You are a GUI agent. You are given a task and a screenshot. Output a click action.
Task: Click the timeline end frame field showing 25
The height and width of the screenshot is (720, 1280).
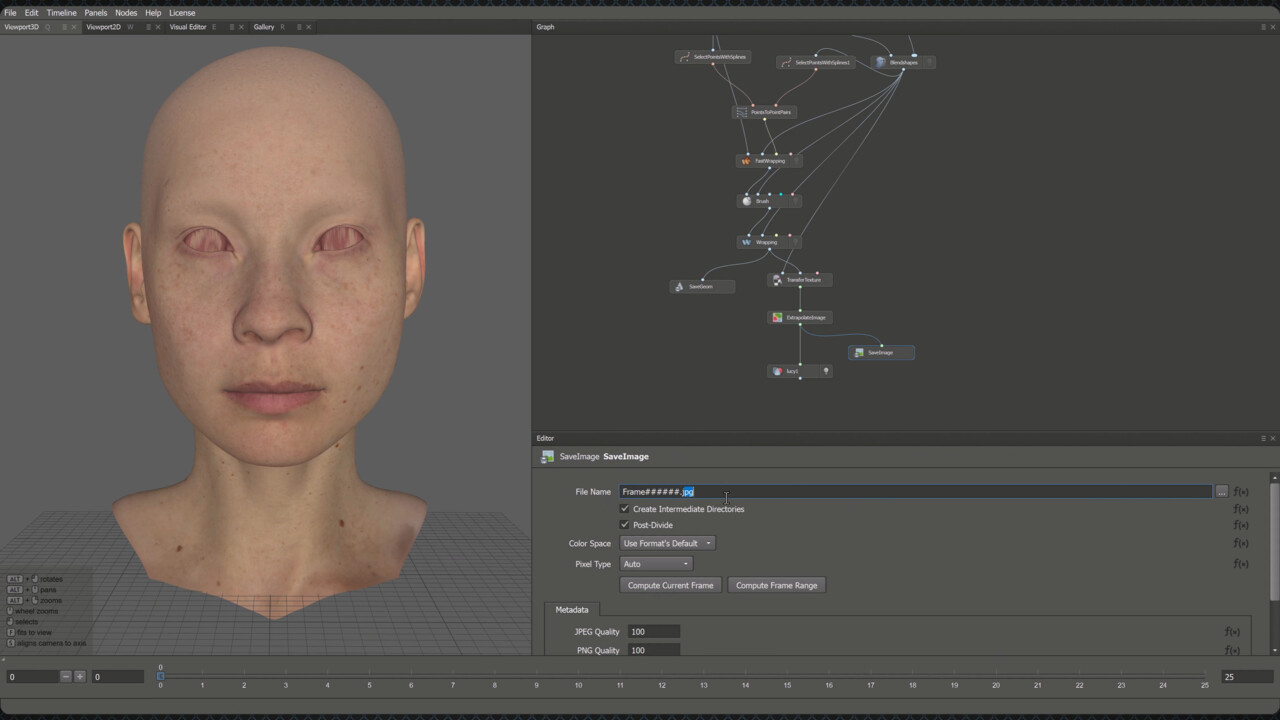[x=1247, y=677]
